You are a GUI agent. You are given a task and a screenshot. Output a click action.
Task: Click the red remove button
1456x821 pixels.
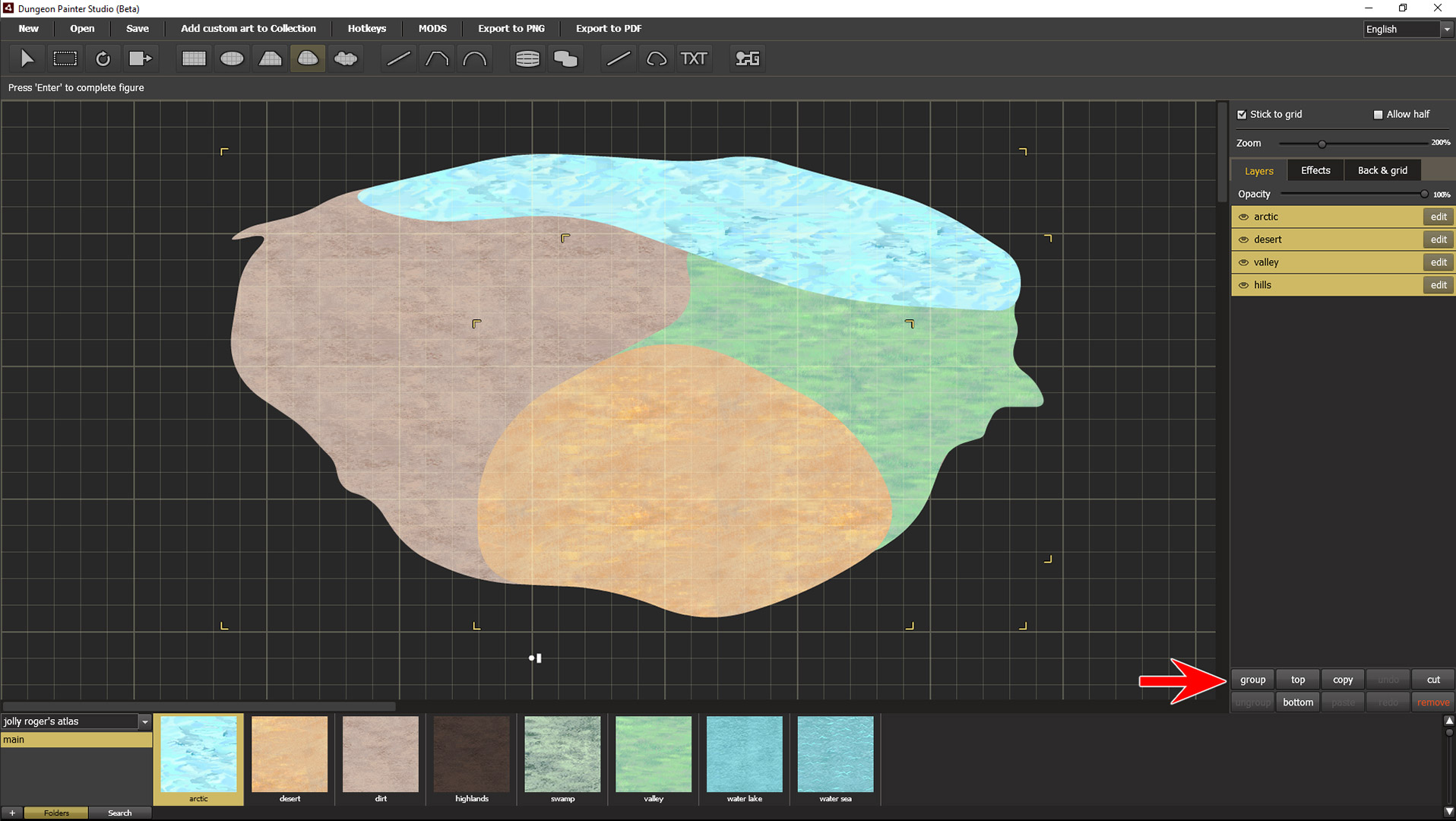[x=1433, y=702]
